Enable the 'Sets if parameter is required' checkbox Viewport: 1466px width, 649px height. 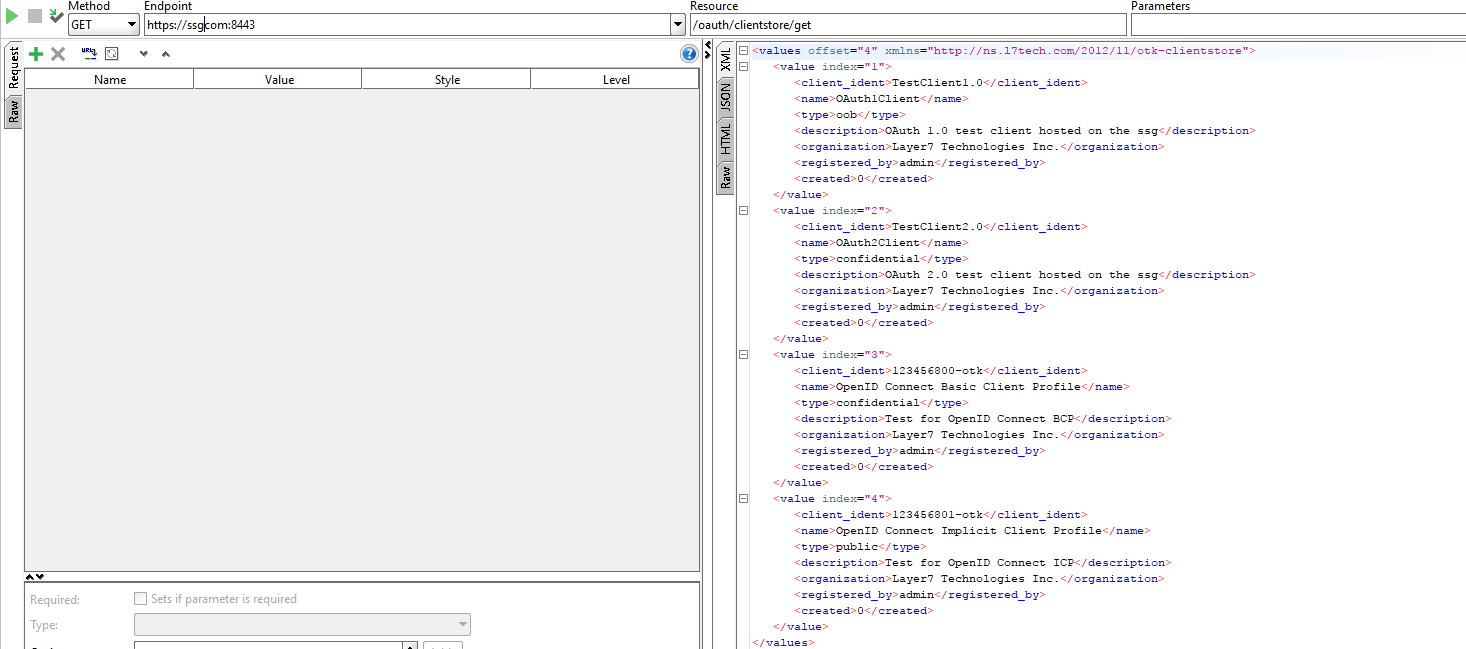tap(140, 598)
